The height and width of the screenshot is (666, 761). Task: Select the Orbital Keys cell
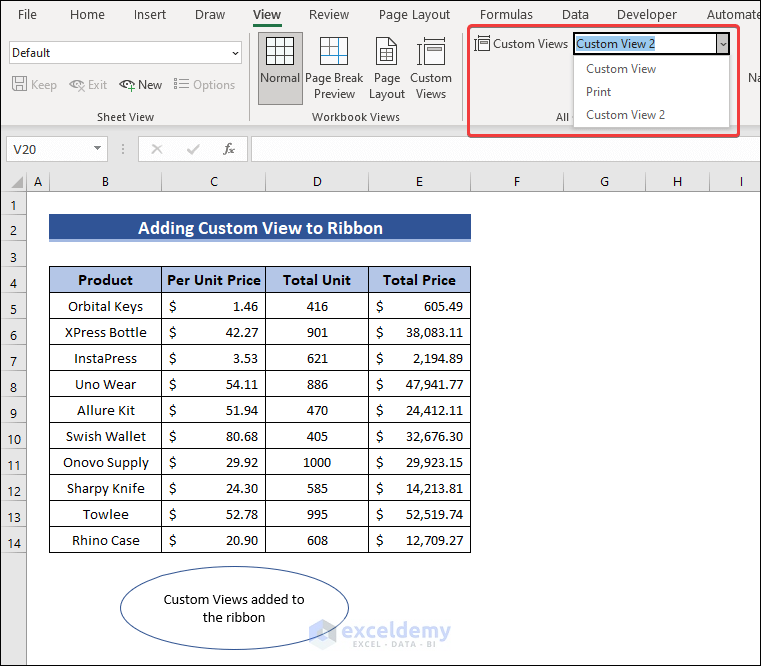tap(105, 306)
